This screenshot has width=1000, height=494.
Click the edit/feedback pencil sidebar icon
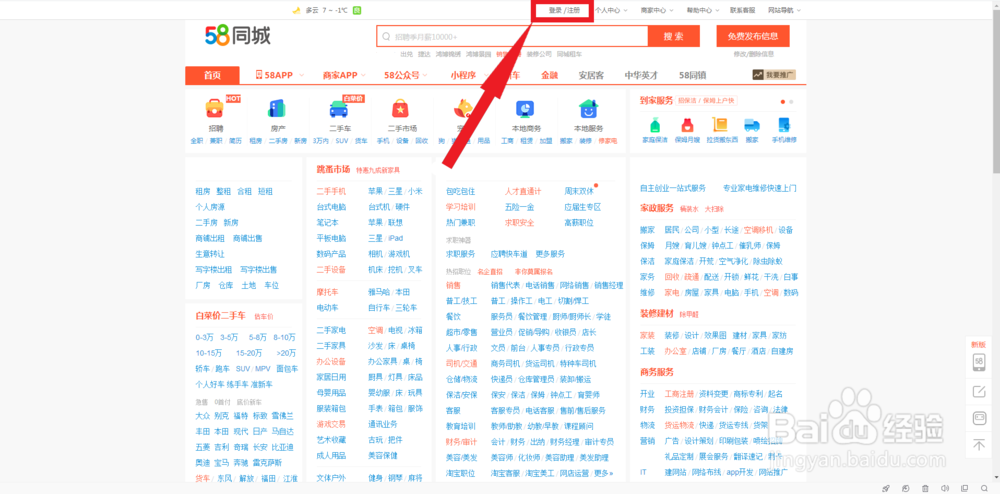click(x=979, y=391)
